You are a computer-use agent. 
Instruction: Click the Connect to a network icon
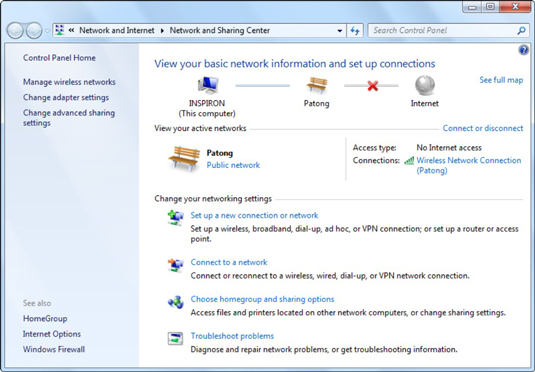(176, 265)
